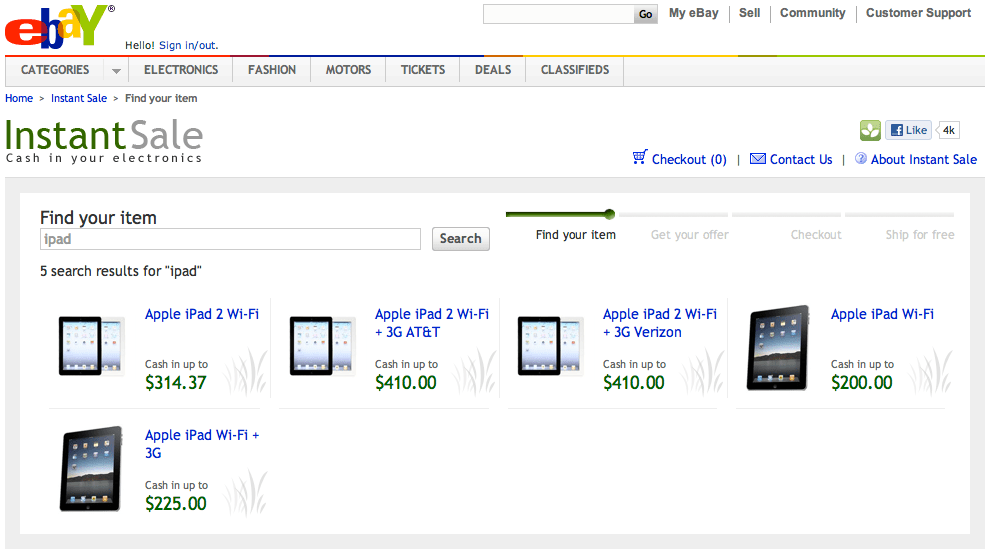
Task: Click the $225.00 price
Action: point(176,504)
